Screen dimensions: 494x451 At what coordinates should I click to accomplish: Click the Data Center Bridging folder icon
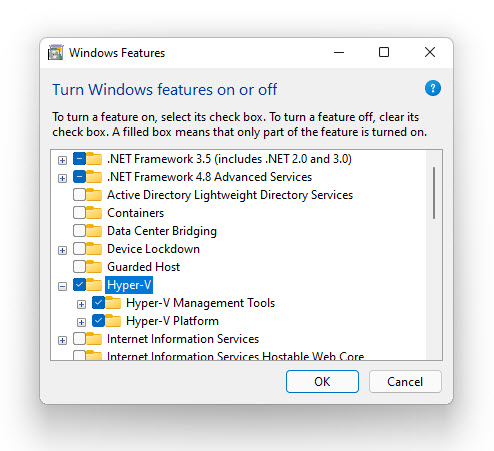coord(94,231)
